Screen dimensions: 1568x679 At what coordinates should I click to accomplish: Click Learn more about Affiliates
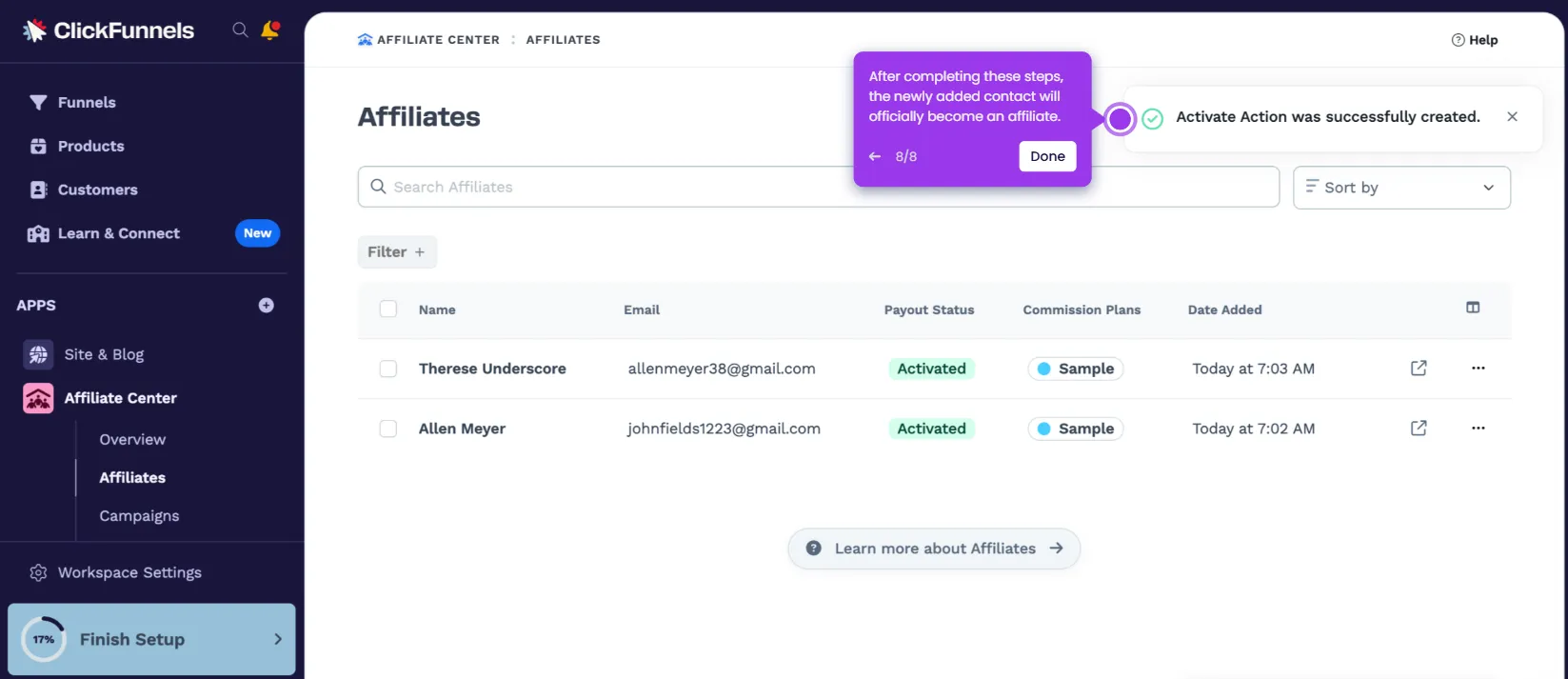click(934, 549)
